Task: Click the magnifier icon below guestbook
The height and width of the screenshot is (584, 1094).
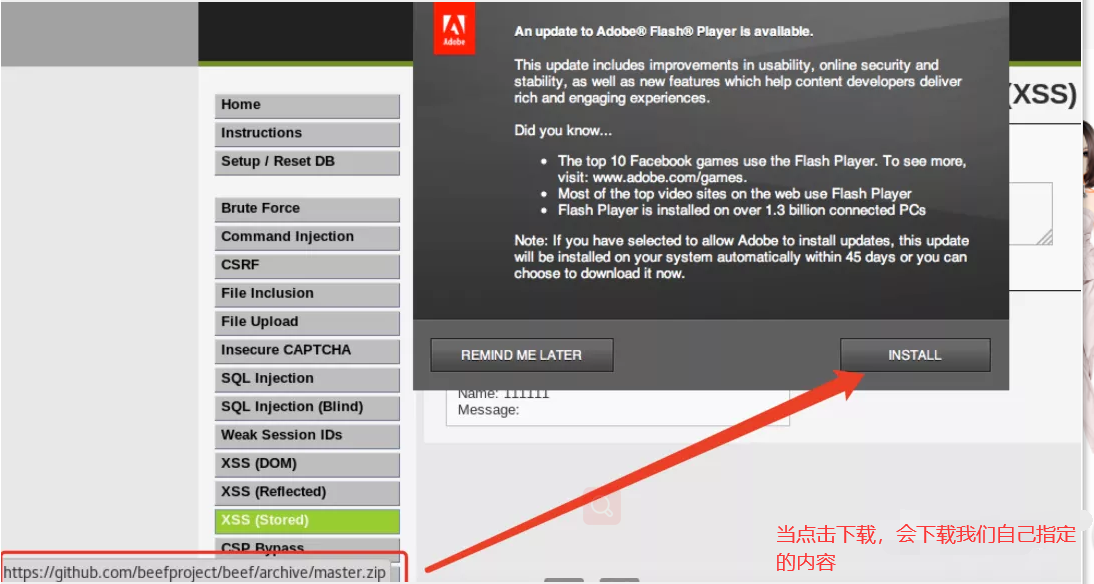Action: (x=602, y=506)
